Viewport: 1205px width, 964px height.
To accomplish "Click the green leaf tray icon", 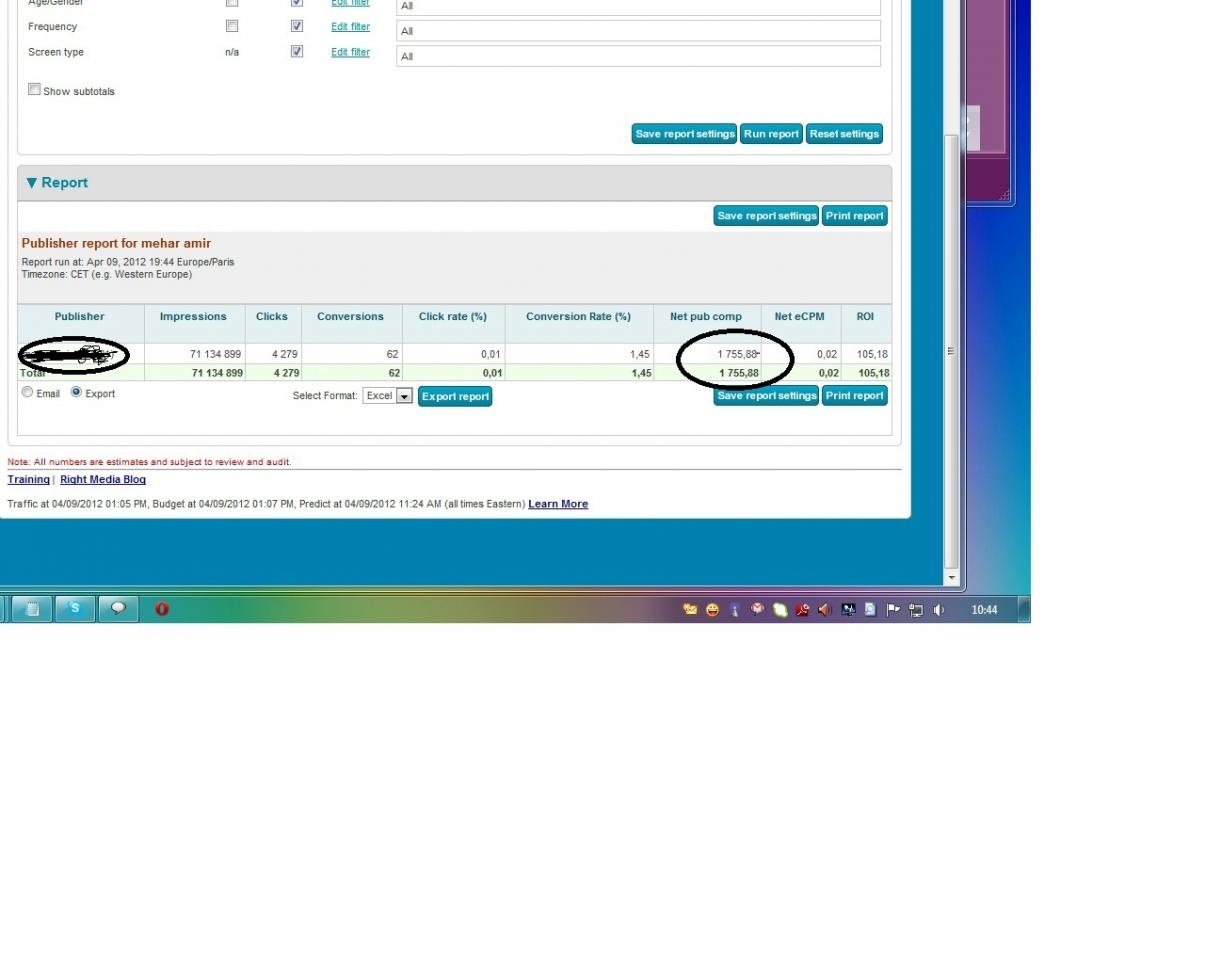I will [x=780, y=609].
